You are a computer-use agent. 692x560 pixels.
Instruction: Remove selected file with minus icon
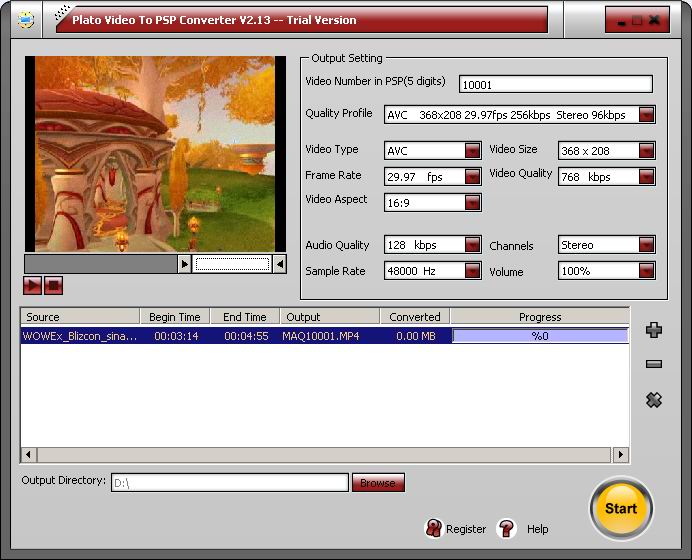click(x=654, y=364)
